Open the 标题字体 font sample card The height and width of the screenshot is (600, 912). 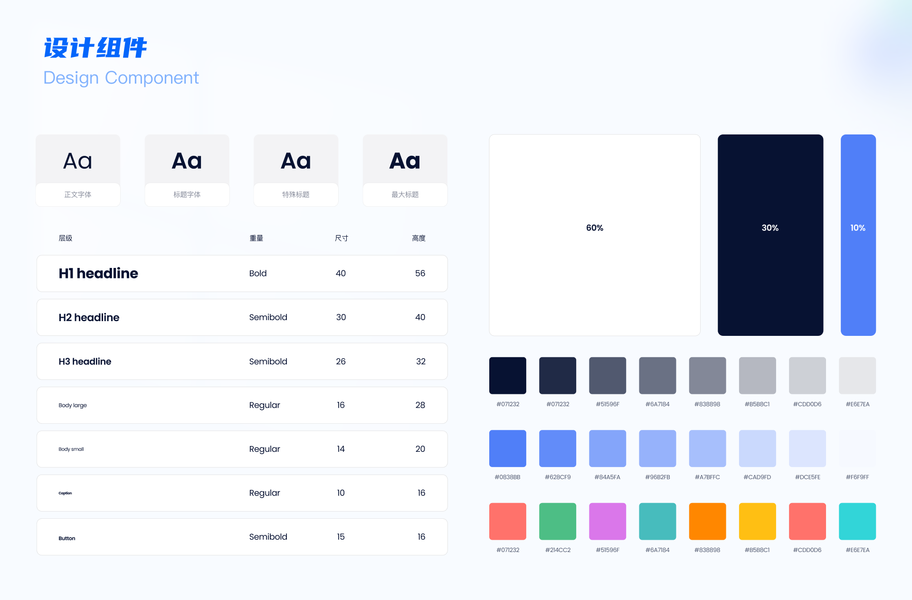coord(187,170)
